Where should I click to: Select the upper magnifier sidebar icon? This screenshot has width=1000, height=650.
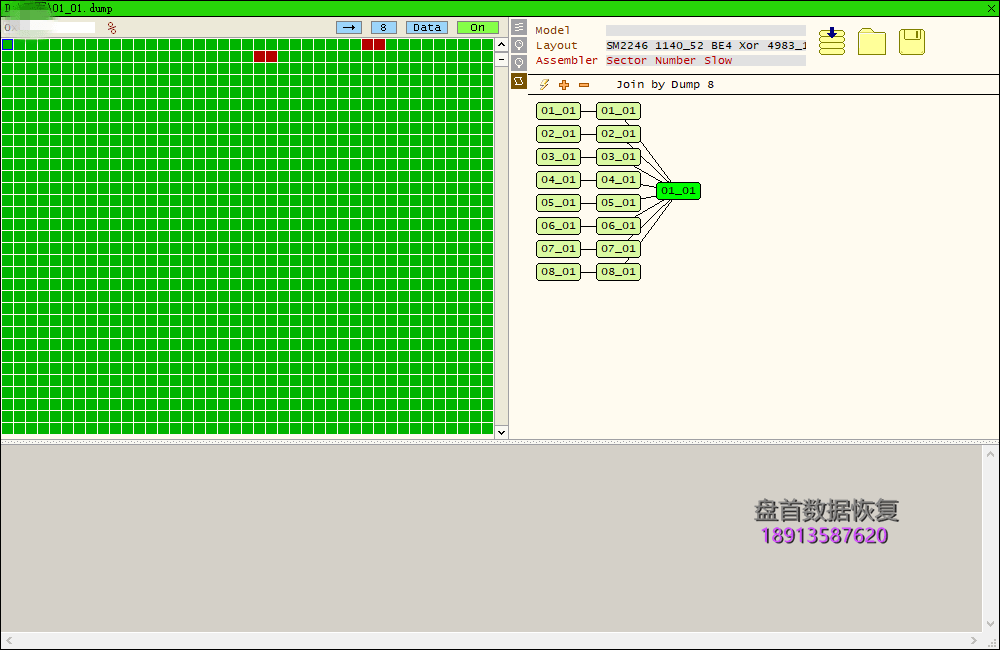pyautogui.click(x=519, y=45)
